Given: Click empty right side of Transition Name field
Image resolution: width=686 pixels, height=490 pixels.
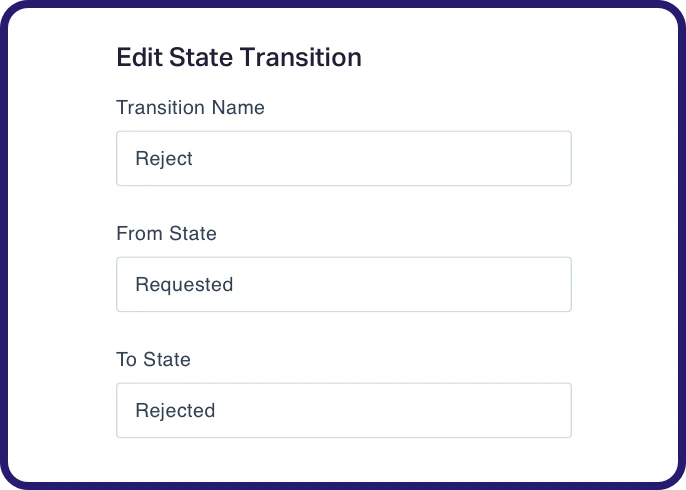Looking at the screenshot, I should pos(500,158).
